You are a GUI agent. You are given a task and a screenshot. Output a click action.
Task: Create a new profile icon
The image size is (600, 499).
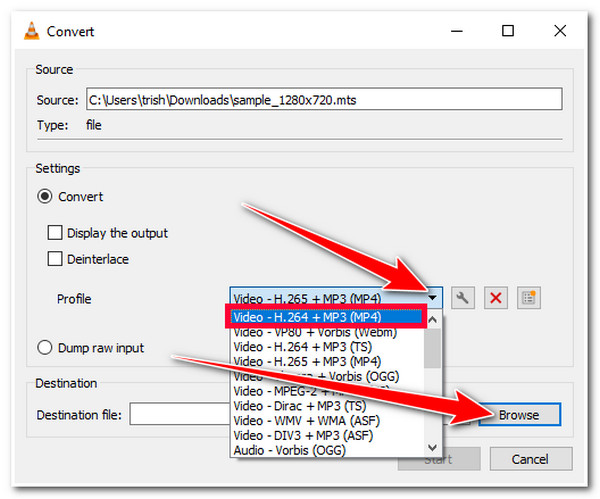(528, 298)
